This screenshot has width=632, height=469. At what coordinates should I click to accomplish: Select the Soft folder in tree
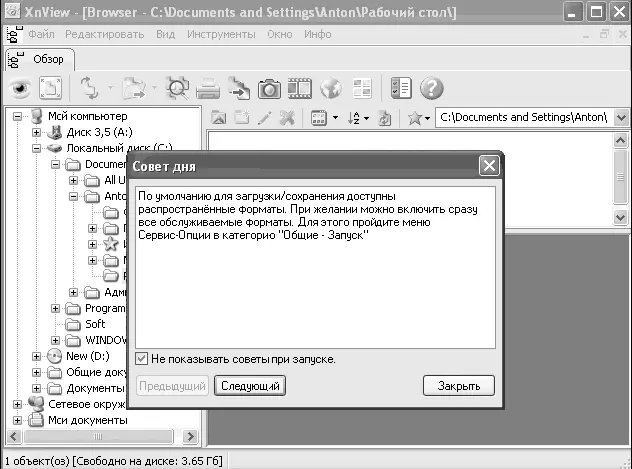point(95,324)
